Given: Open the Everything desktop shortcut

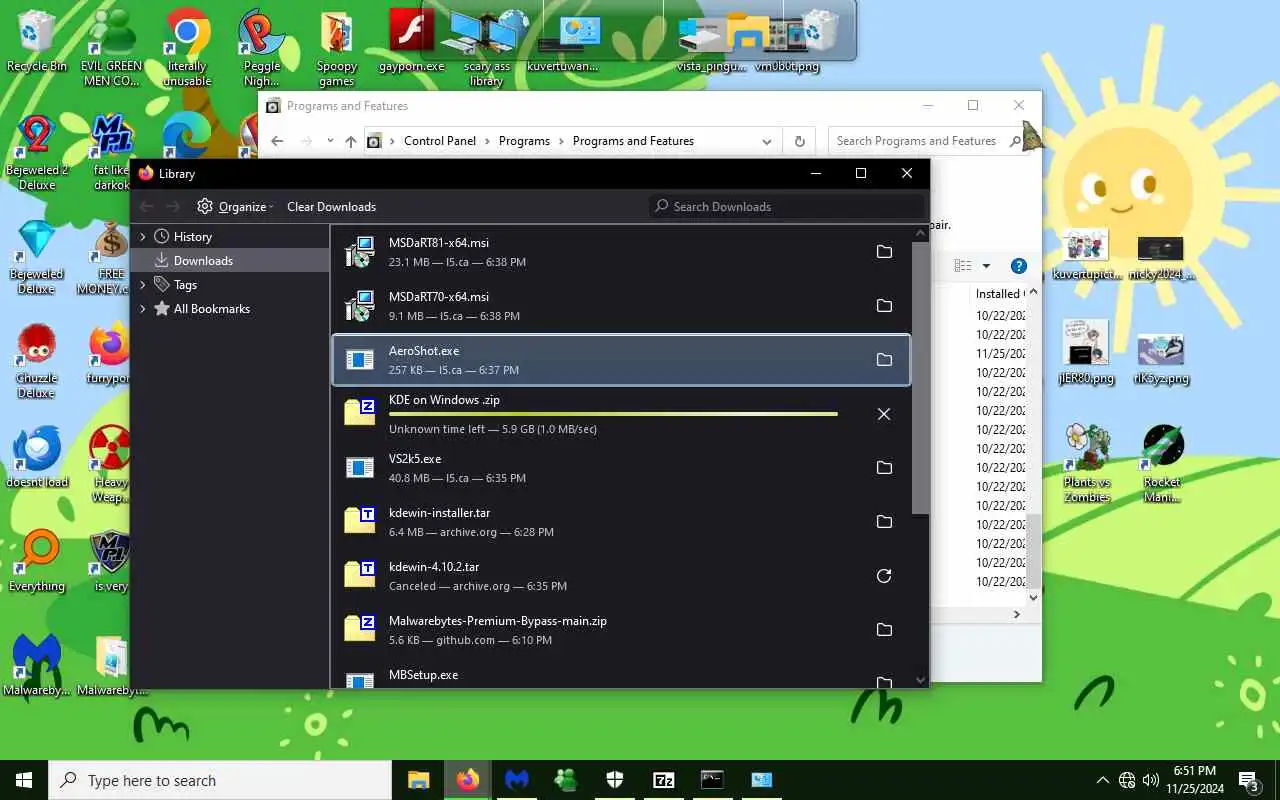Looking at the screenshot, I should click(x=37, y=561).
